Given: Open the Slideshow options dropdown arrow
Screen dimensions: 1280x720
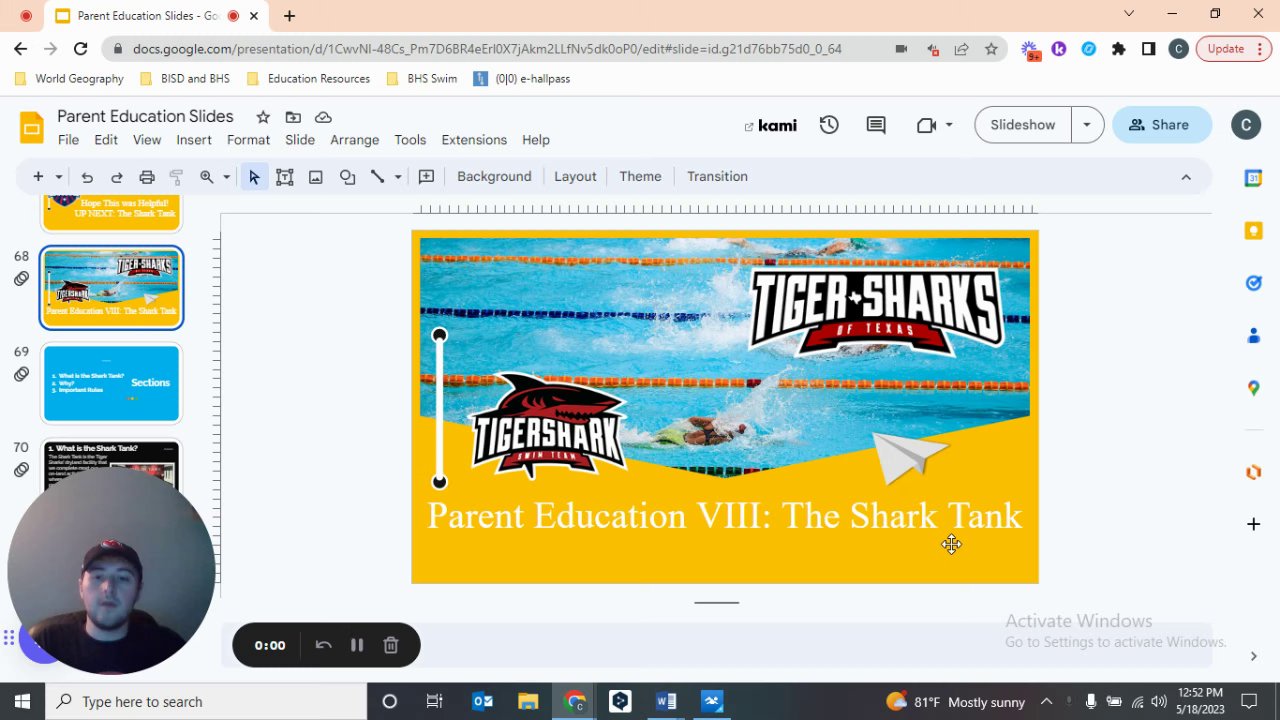Looking at the screenshot, I should point(1086,125).
